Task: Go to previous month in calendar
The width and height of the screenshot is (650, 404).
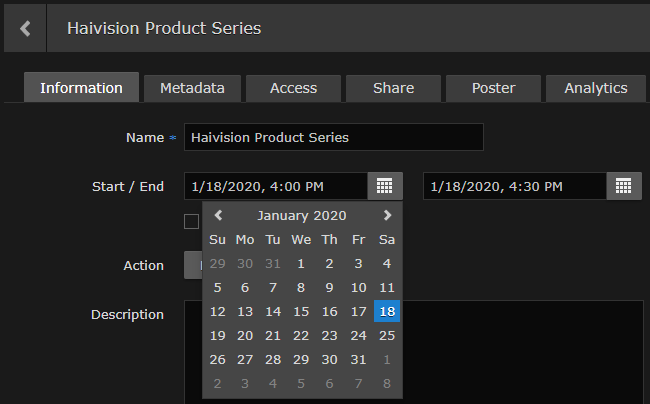Action: tap(218, 215)
